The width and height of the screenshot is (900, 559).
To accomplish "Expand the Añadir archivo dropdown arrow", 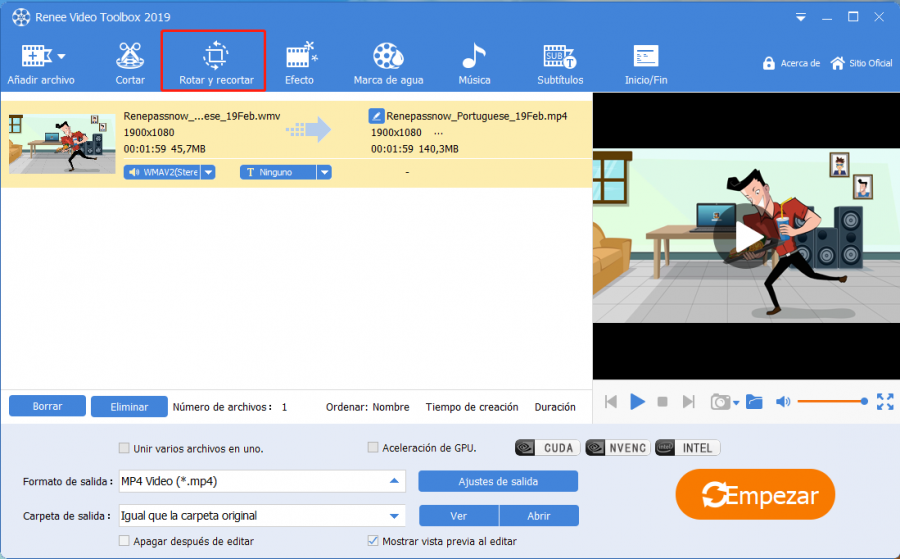I will pyautogui.click(x=61, y=56).
